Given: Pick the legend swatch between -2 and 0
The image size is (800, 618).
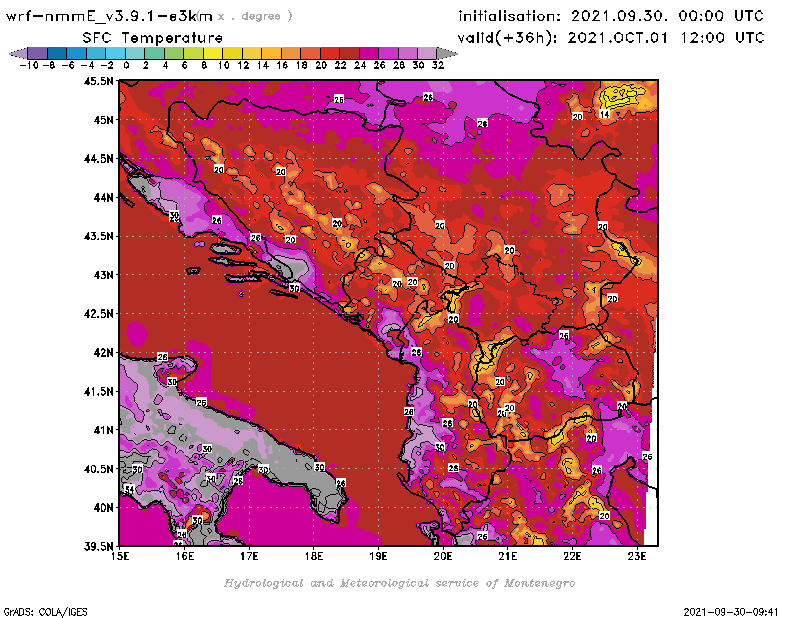Looking at the screenshot, I should pos(116,53).
